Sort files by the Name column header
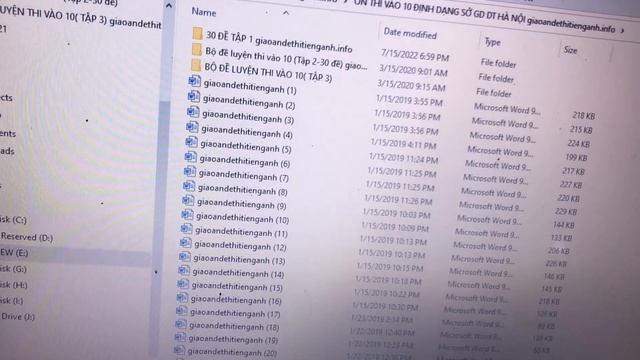Screen dimensions: 640x360 coord(204,12)
